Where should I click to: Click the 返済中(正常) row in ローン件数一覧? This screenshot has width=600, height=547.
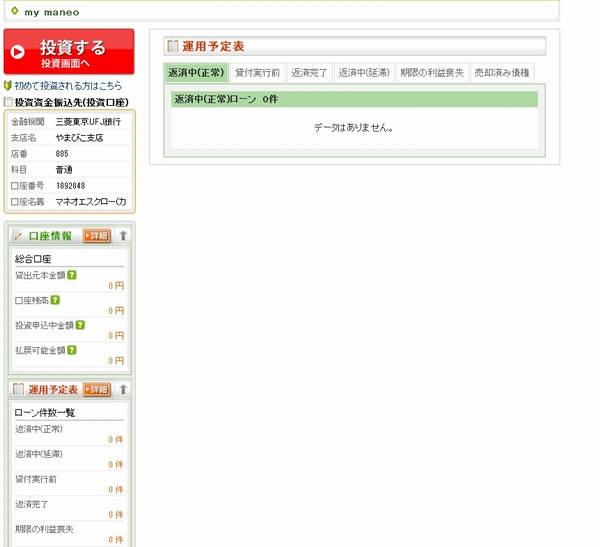(69, 434)
